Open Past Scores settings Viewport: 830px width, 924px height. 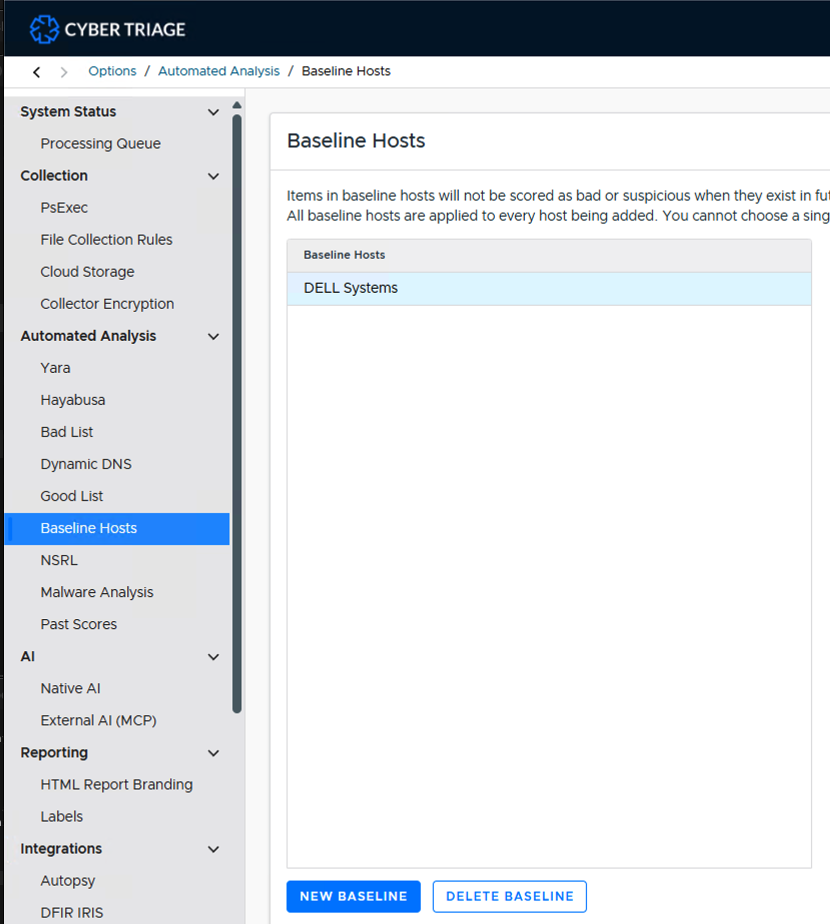pyautogui.click(x=78, y=624)
